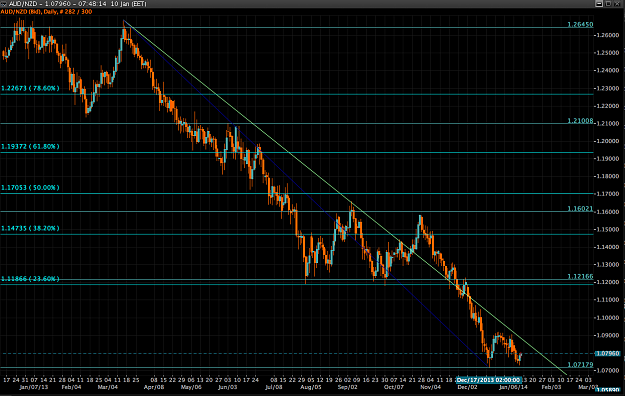625x396 pixels.
Task: Select the '1.14735 ( 38.20%)' Fibonacci label
Action: [x=30, y=228]
